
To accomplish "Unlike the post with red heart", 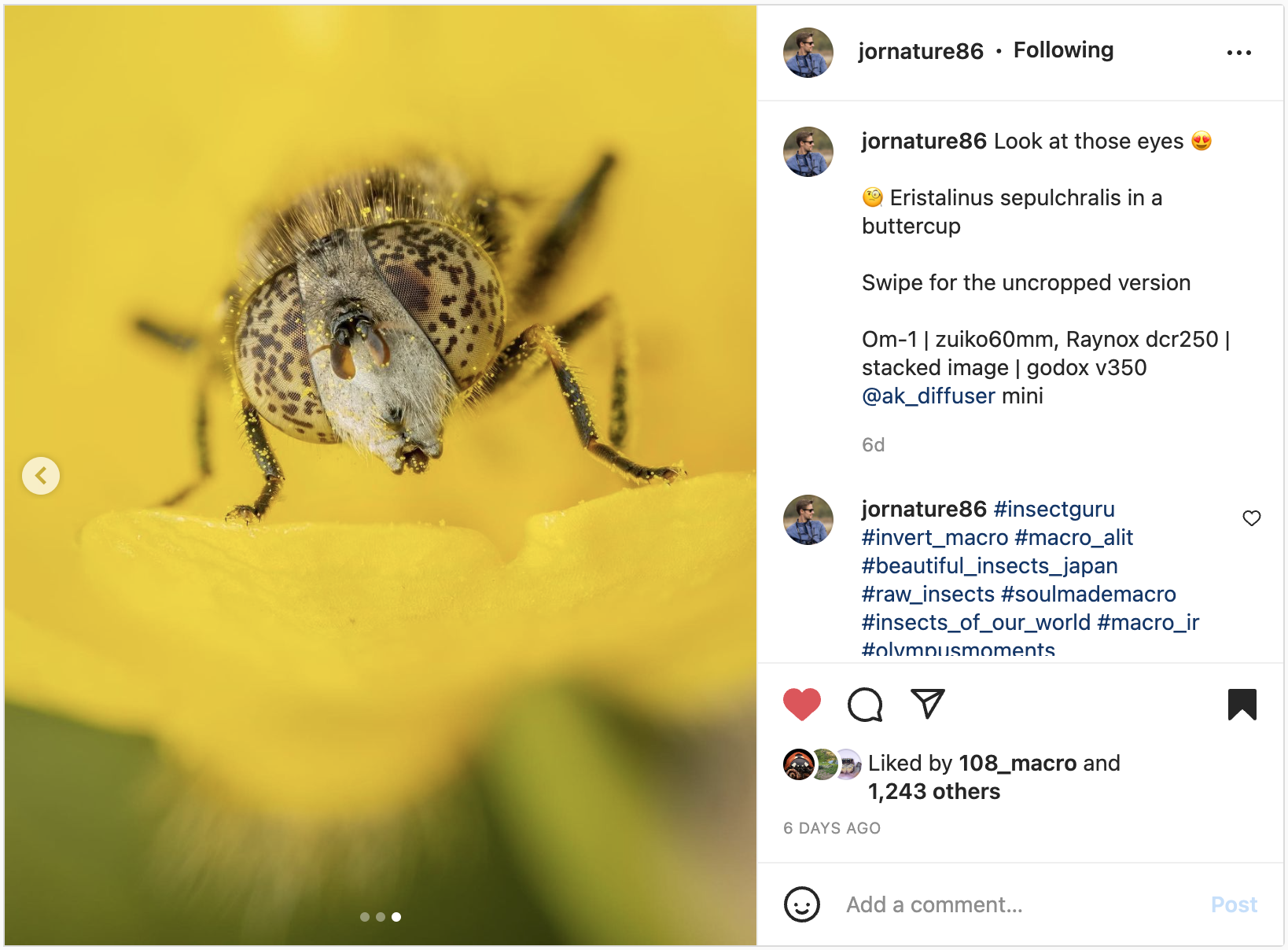I will tap(801, 704).
